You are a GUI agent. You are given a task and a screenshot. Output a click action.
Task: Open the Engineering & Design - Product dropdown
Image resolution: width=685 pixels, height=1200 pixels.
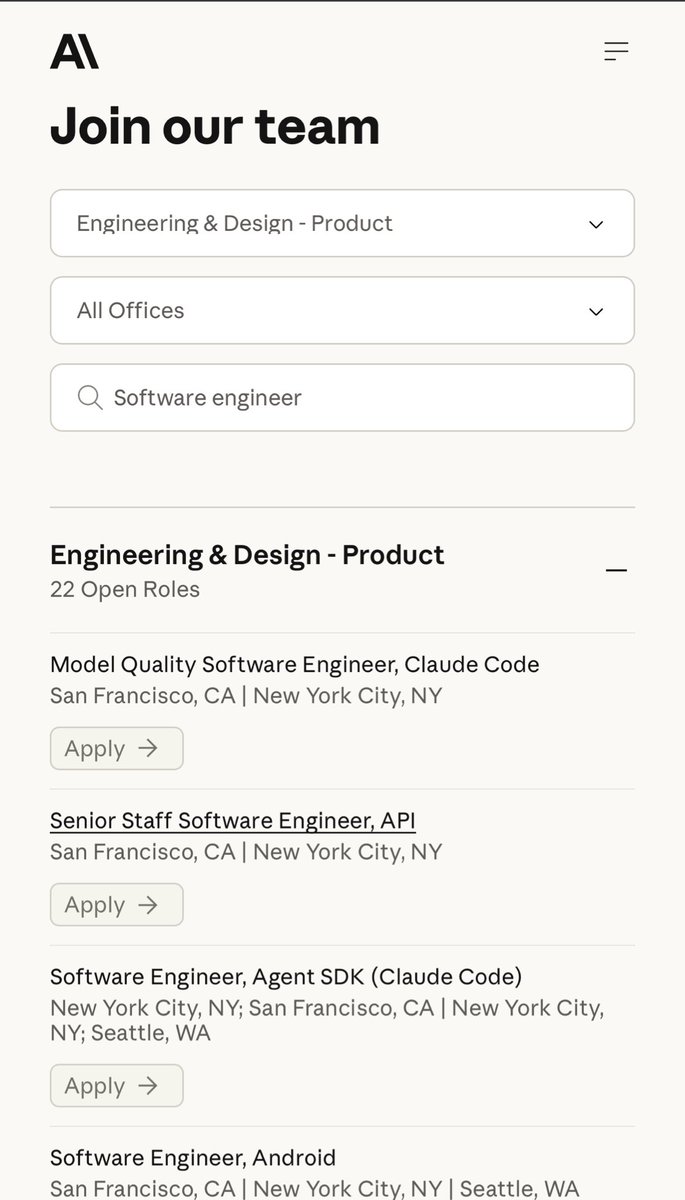(x=342, y=223)
